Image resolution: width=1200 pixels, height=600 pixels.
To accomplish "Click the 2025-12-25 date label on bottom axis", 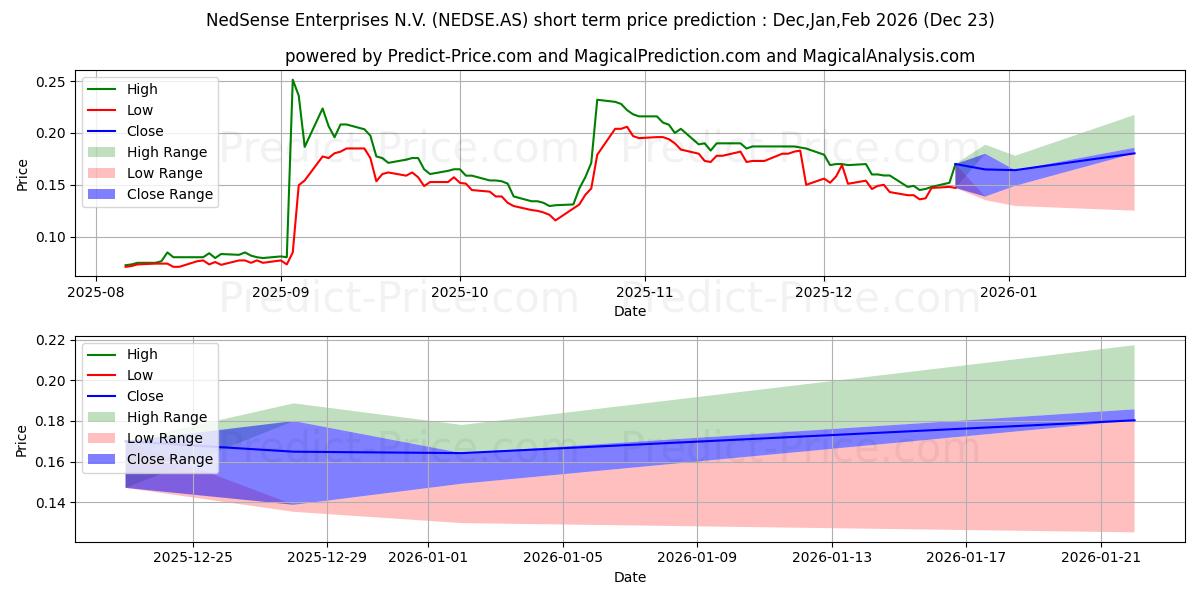I will click(x=193, y=558).
